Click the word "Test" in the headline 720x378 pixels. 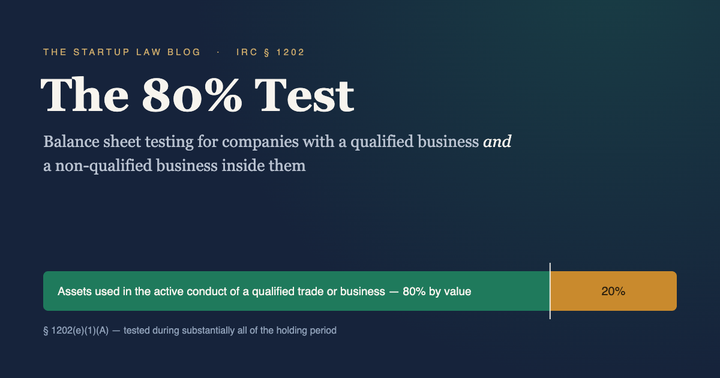pos(304,95)
